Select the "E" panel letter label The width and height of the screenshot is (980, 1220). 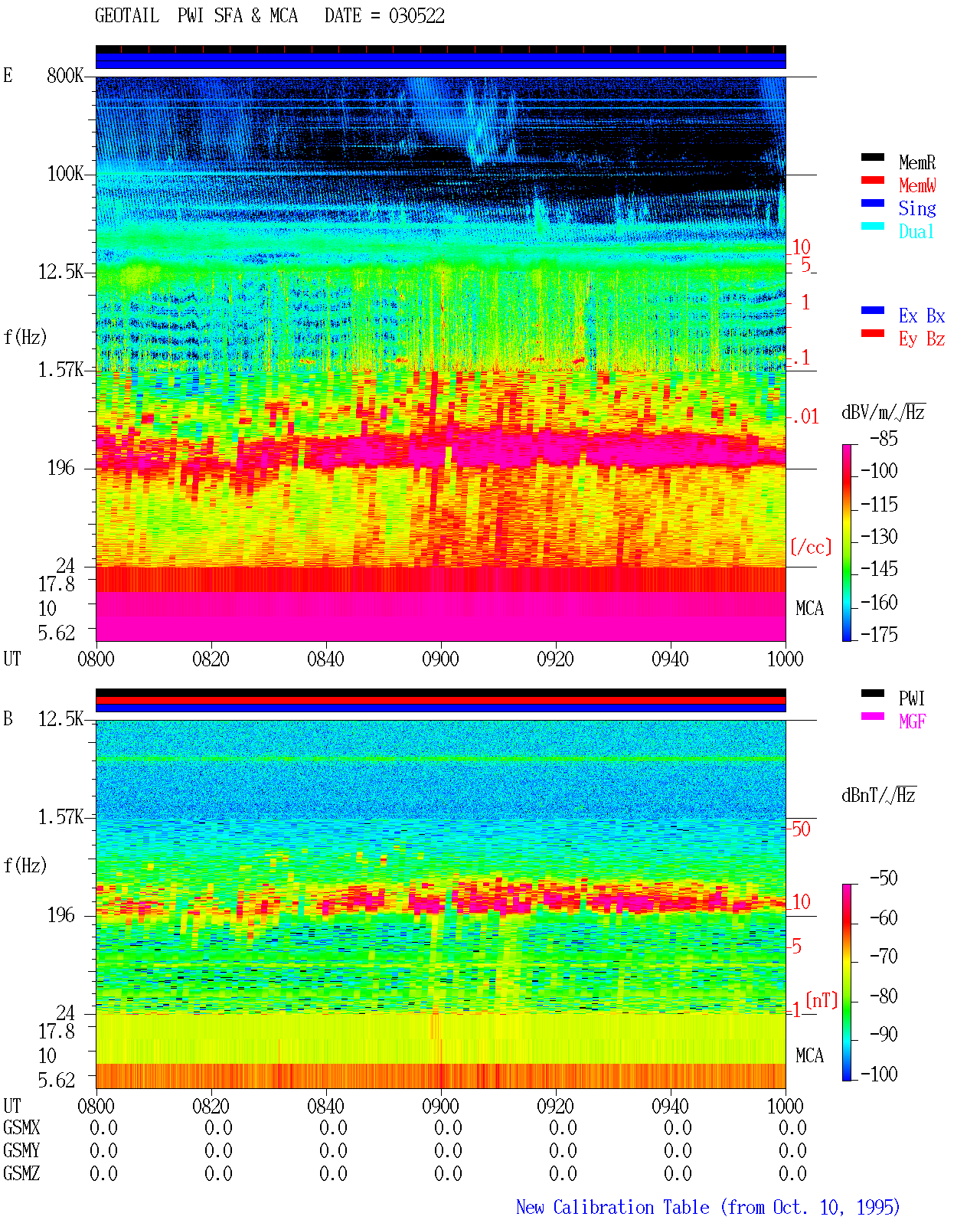click(8, 75)
